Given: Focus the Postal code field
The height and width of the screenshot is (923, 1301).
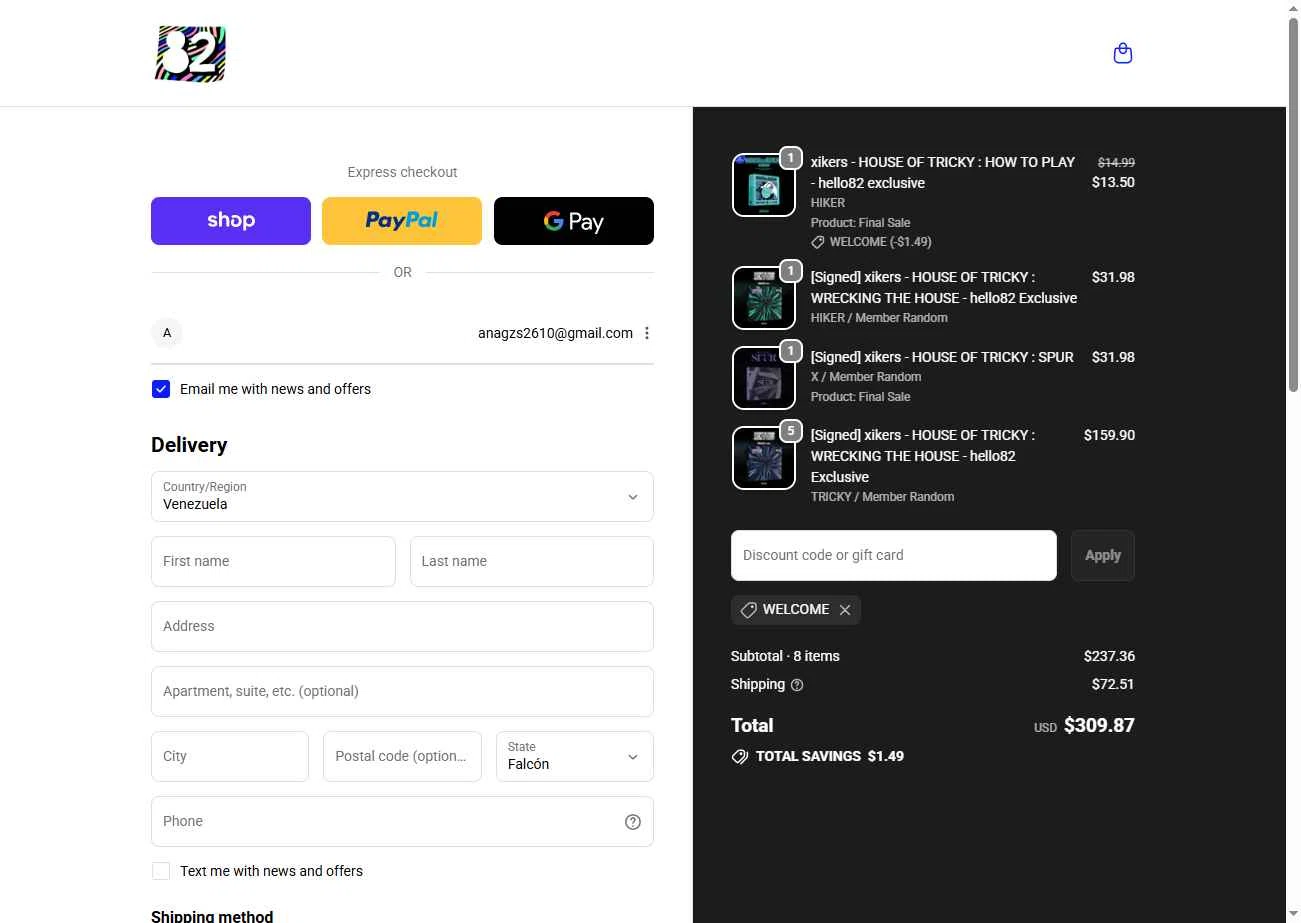Looking at the screenshot, I should click(x=402, y=757).
